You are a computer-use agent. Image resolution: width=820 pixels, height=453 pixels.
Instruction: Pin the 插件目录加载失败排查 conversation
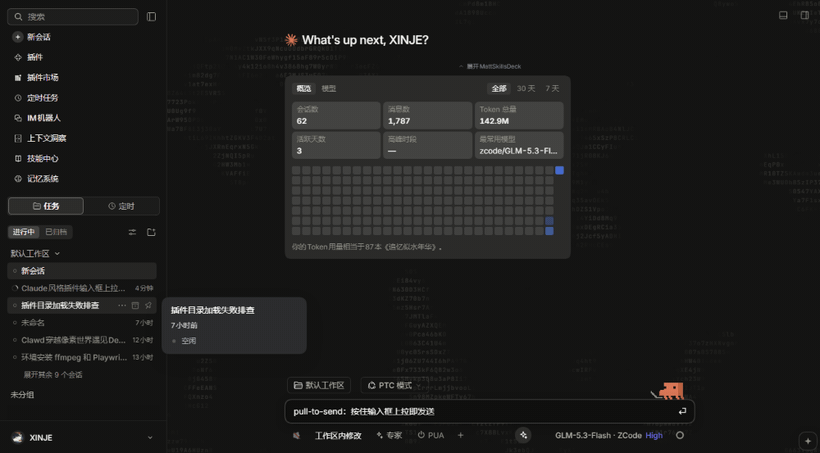pos(148,305)
